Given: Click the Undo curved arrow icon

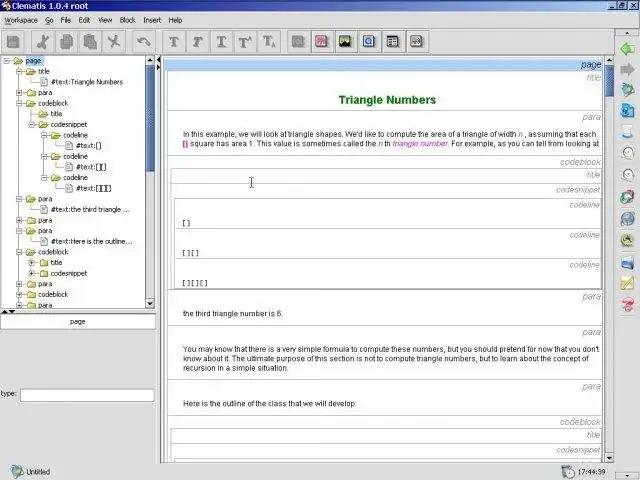Looking at the screenshot, I should 144,42.
